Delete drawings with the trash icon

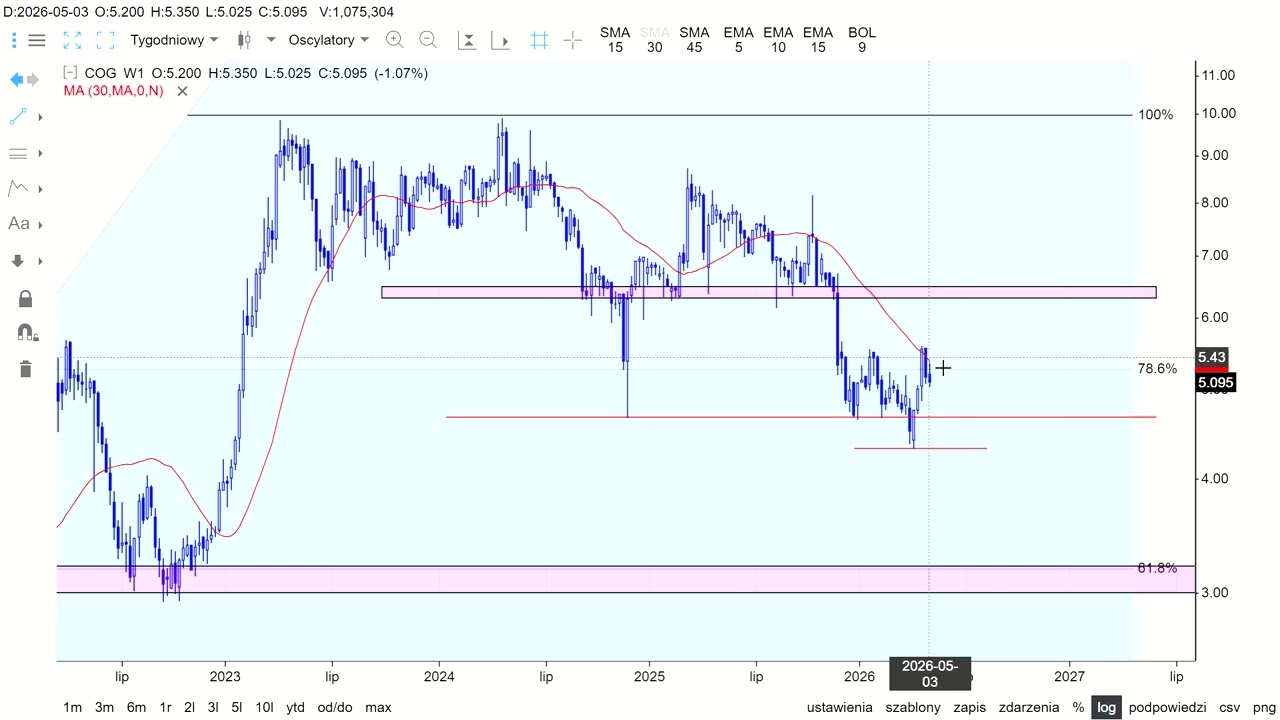pos(25,369)
